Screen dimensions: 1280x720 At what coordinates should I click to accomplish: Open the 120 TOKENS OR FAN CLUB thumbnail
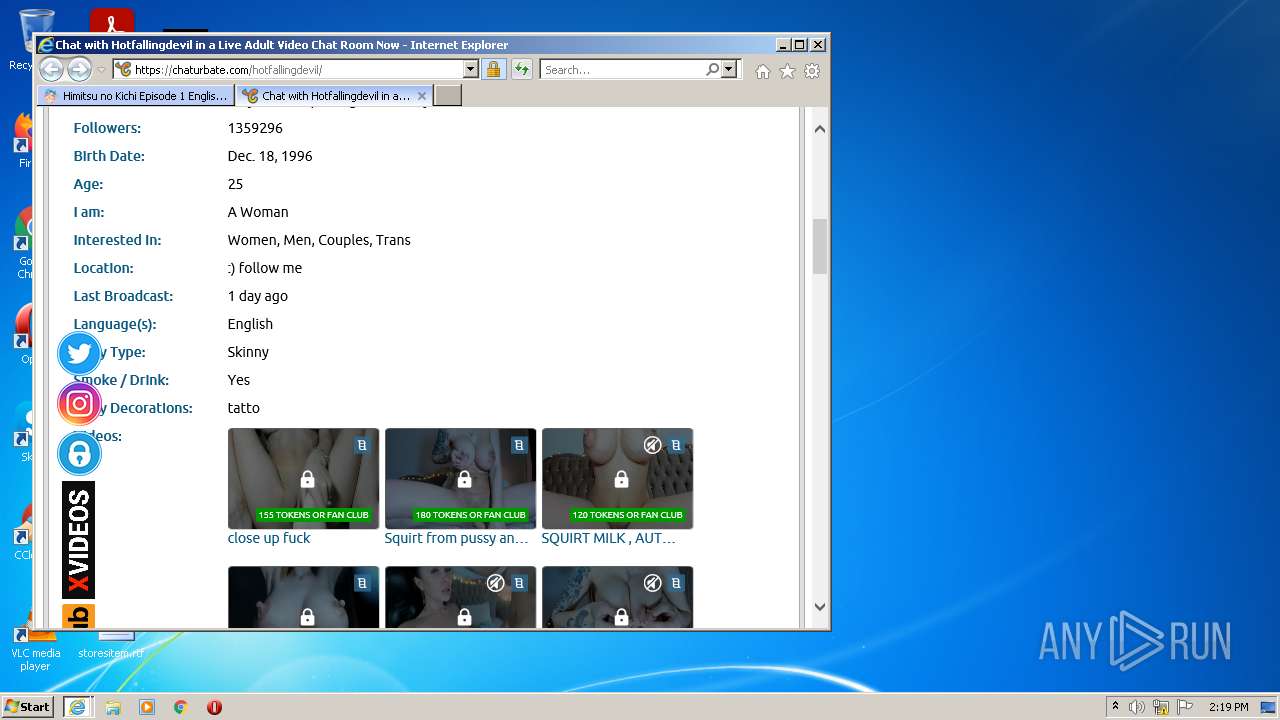tap(617, 478)
